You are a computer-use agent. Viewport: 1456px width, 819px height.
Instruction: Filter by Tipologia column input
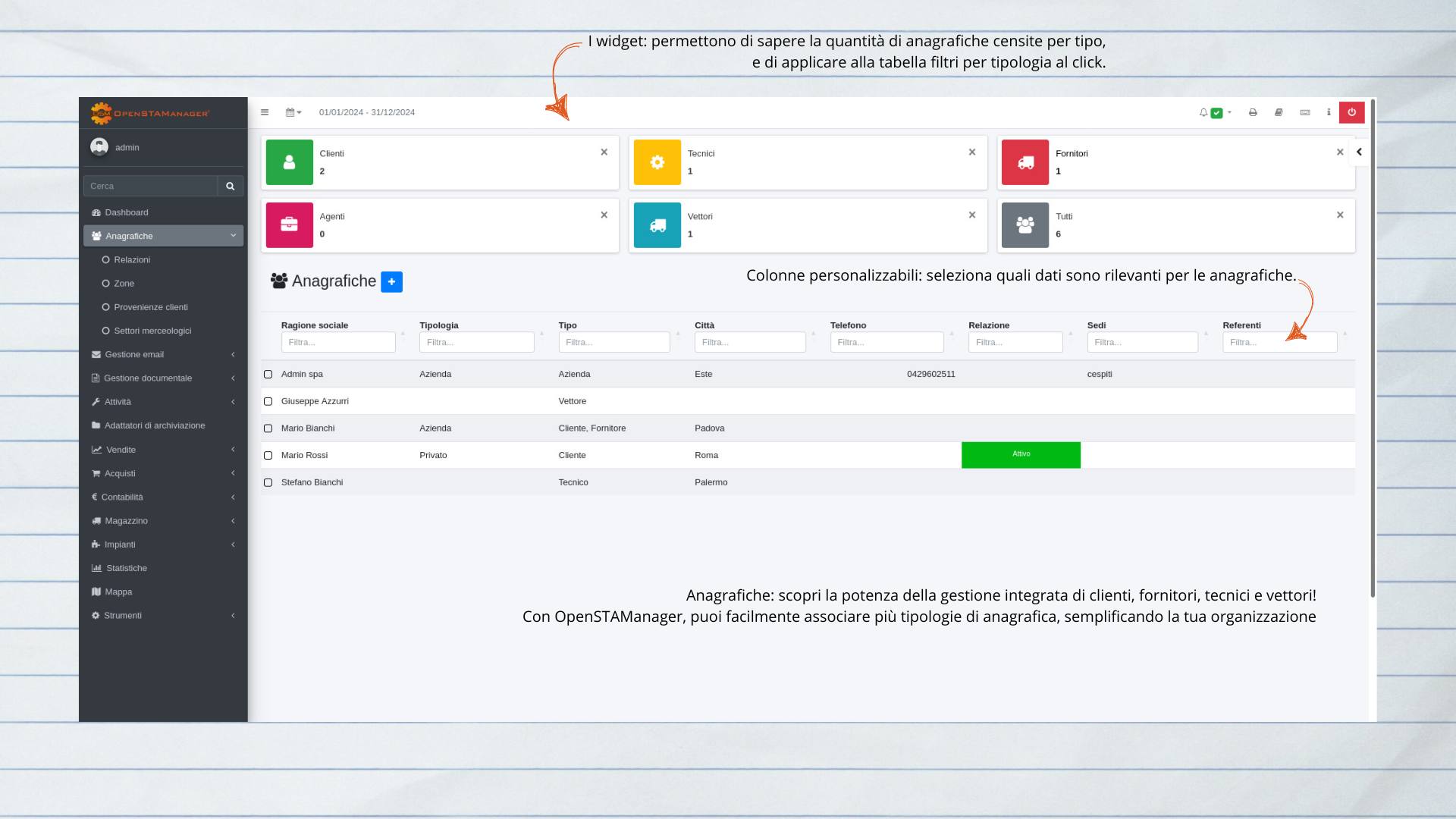point(476,342)
